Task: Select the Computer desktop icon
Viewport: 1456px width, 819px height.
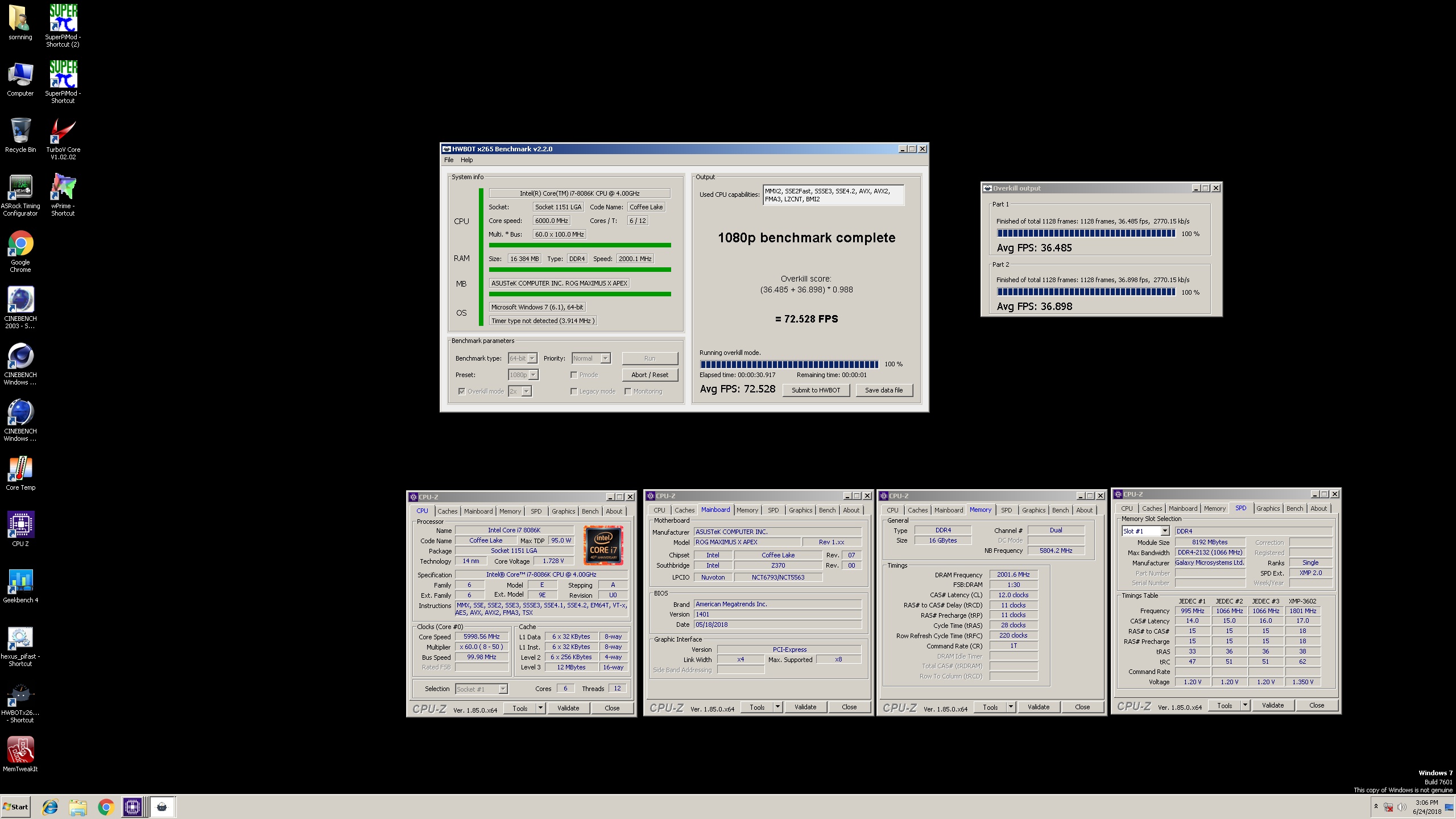Action: (x=20, y=80)
